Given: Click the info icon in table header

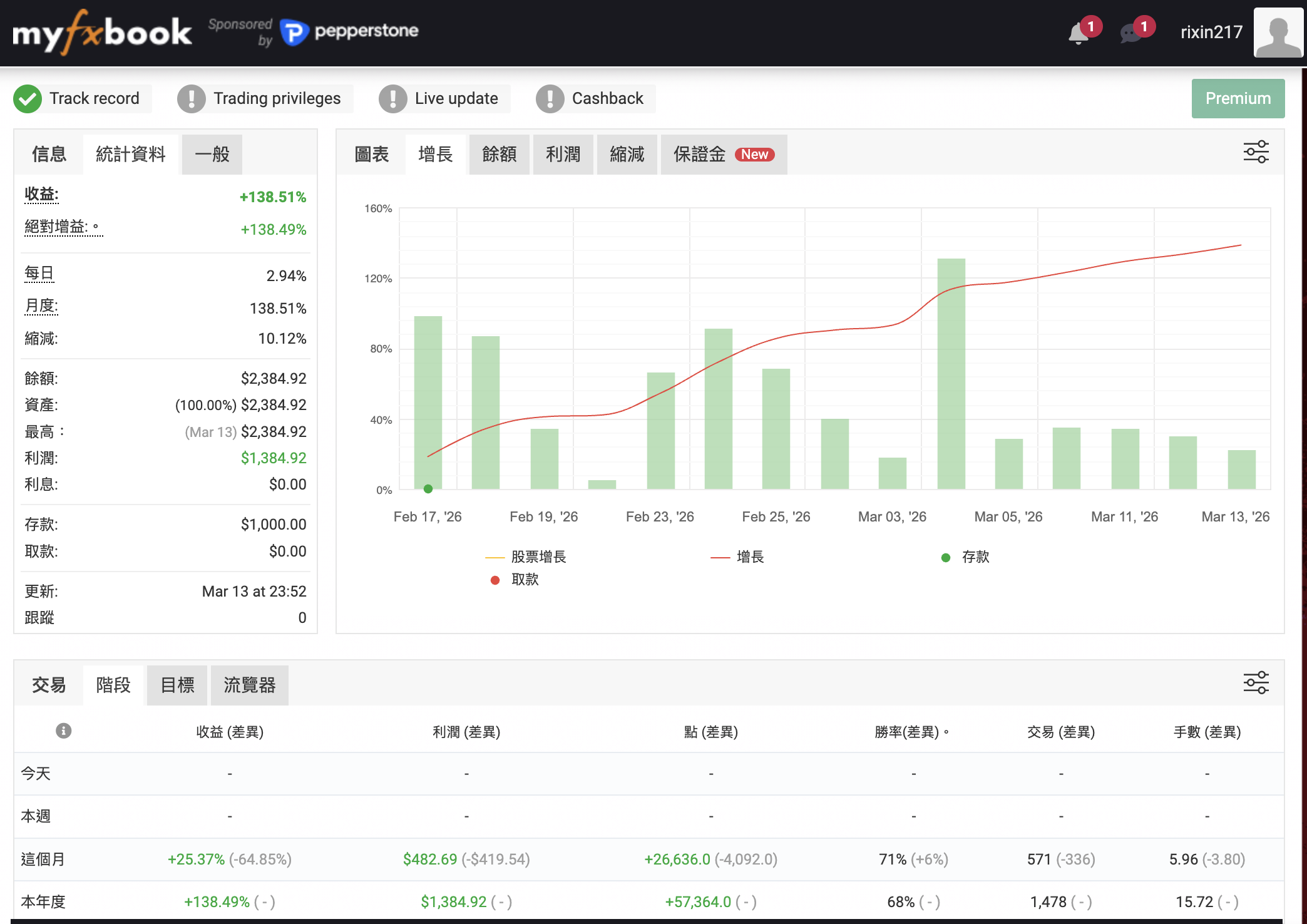Looking at the screenshot, I should click(64, 731).
